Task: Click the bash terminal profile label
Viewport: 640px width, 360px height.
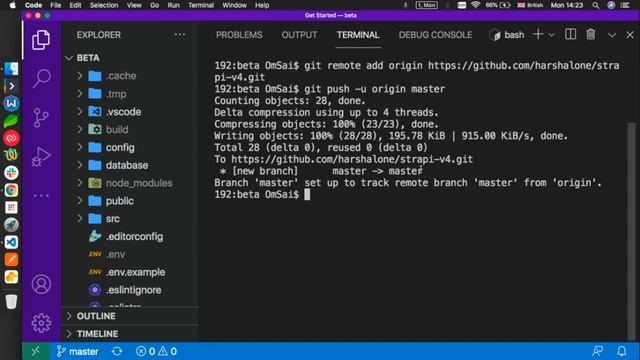Action: (x=507, y=35)
